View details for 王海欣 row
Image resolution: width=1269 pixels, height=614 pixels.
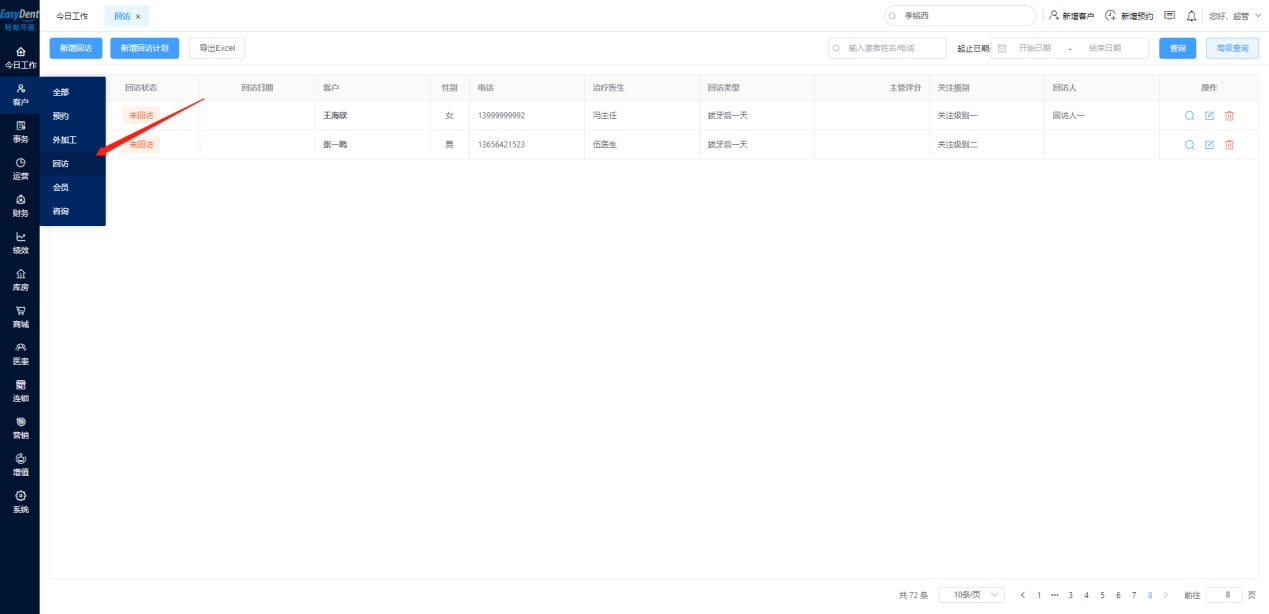point(1189,116)
